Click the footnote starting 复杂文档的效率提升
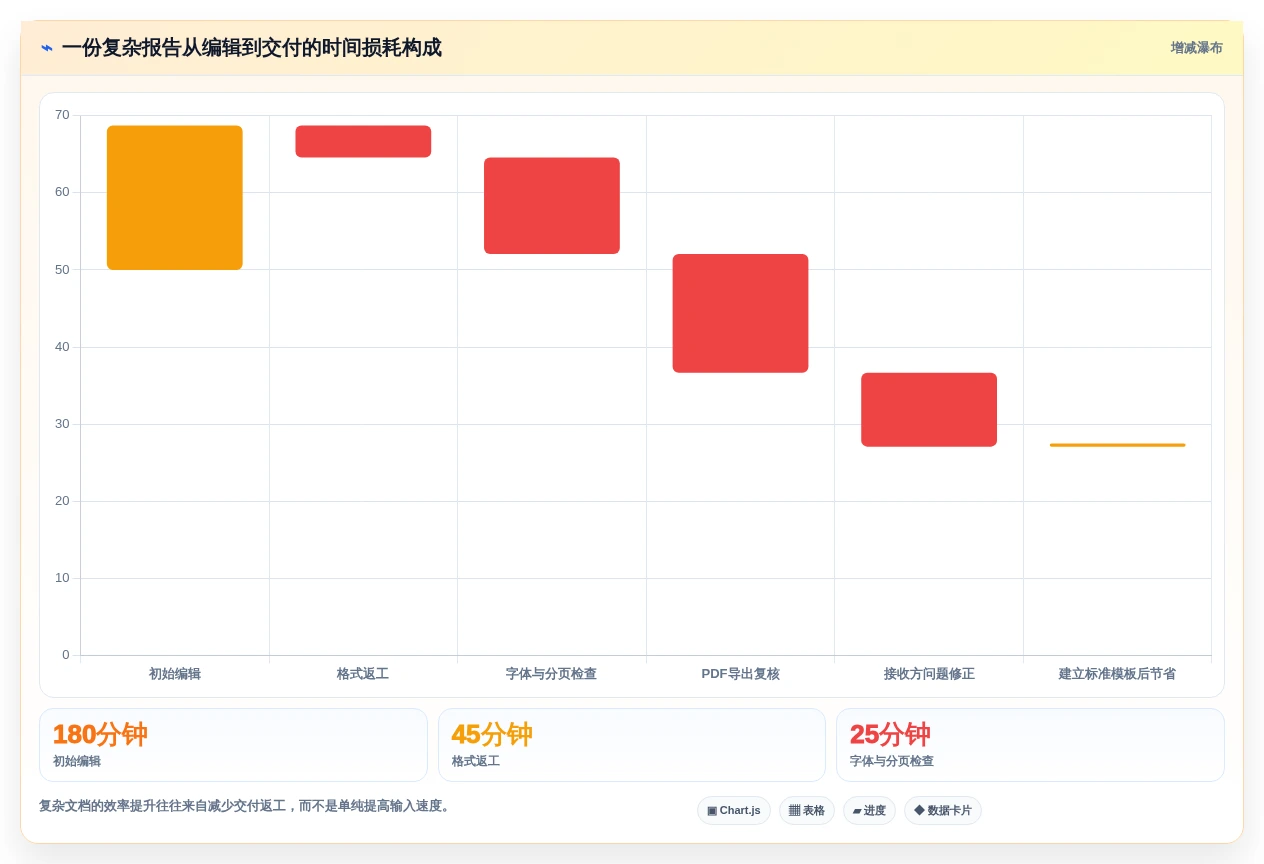Viewport: 1264px width, 864px height. click(x=246, y=806)
